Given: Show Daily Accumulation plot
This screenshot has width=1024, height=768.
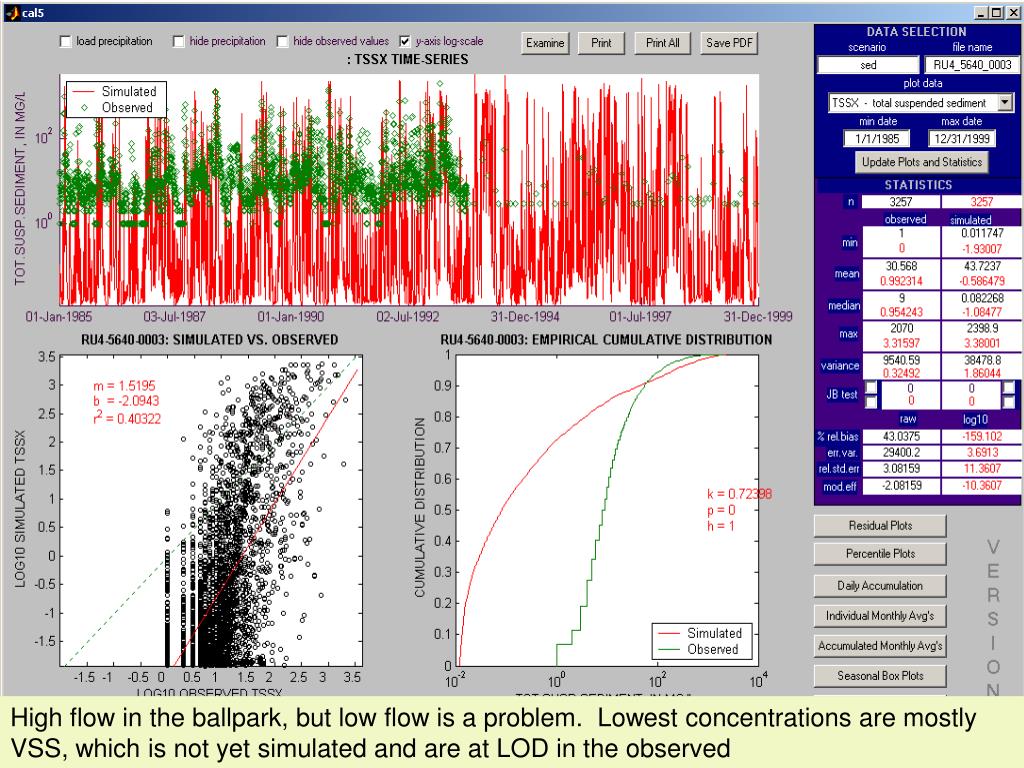Looking at the screenshot, I should [880, 586].
